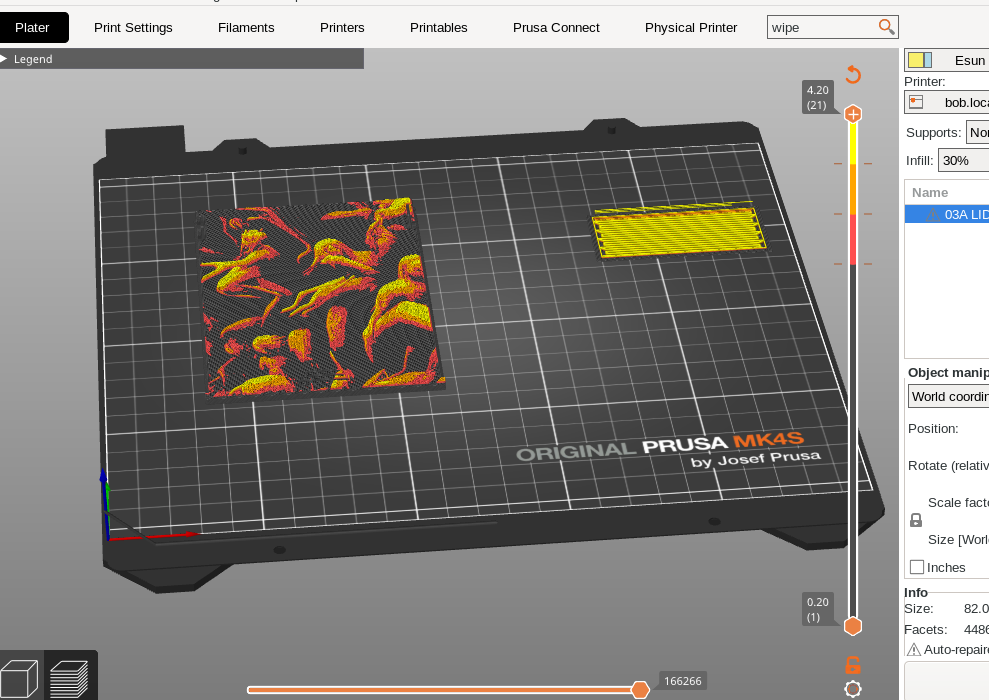Open the Supports dropdown
The height and width of the screenshot is (700, 989).
[x=977, y=132]
